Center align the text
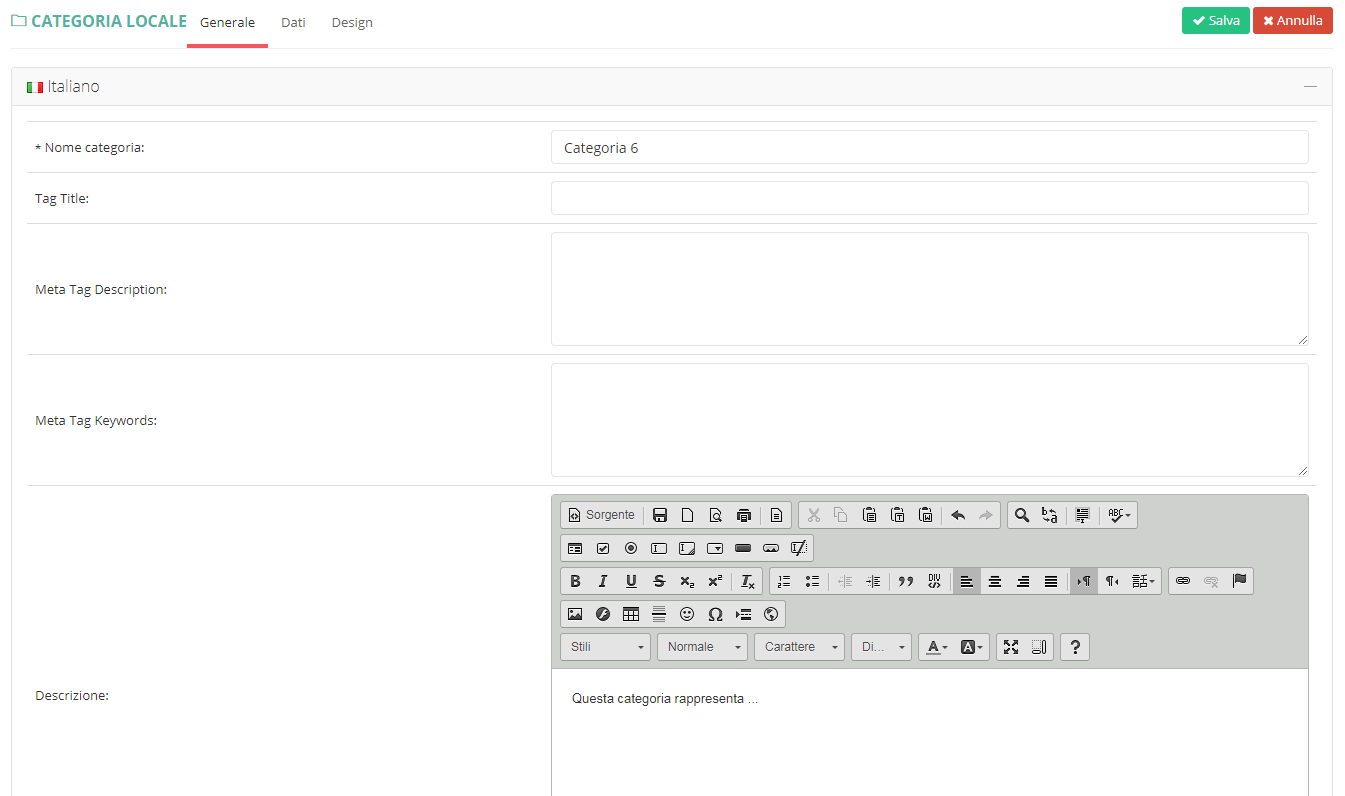Viewport: 1345px width, 796px height. pos(995,581)
